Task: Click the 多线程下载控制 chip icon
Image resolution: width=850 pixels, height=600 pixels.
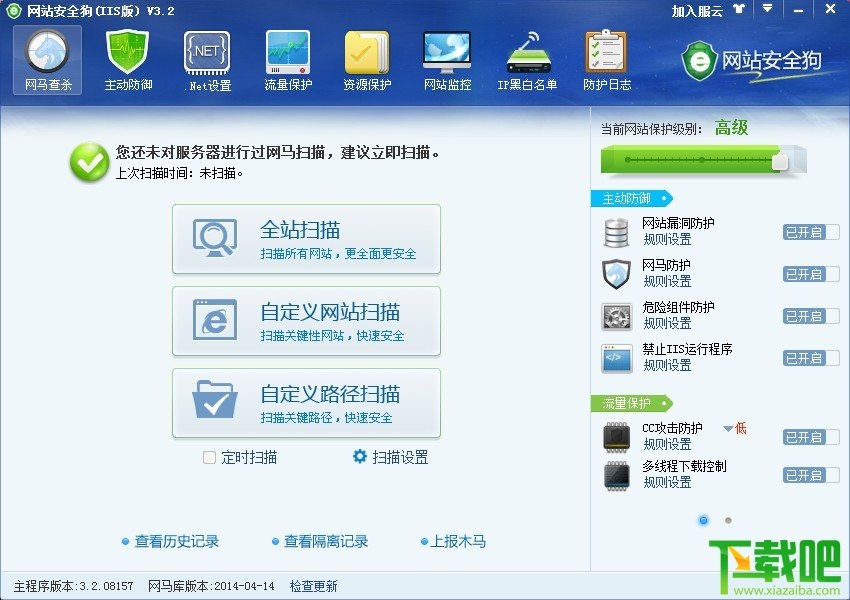Action: tap(617, 475)
